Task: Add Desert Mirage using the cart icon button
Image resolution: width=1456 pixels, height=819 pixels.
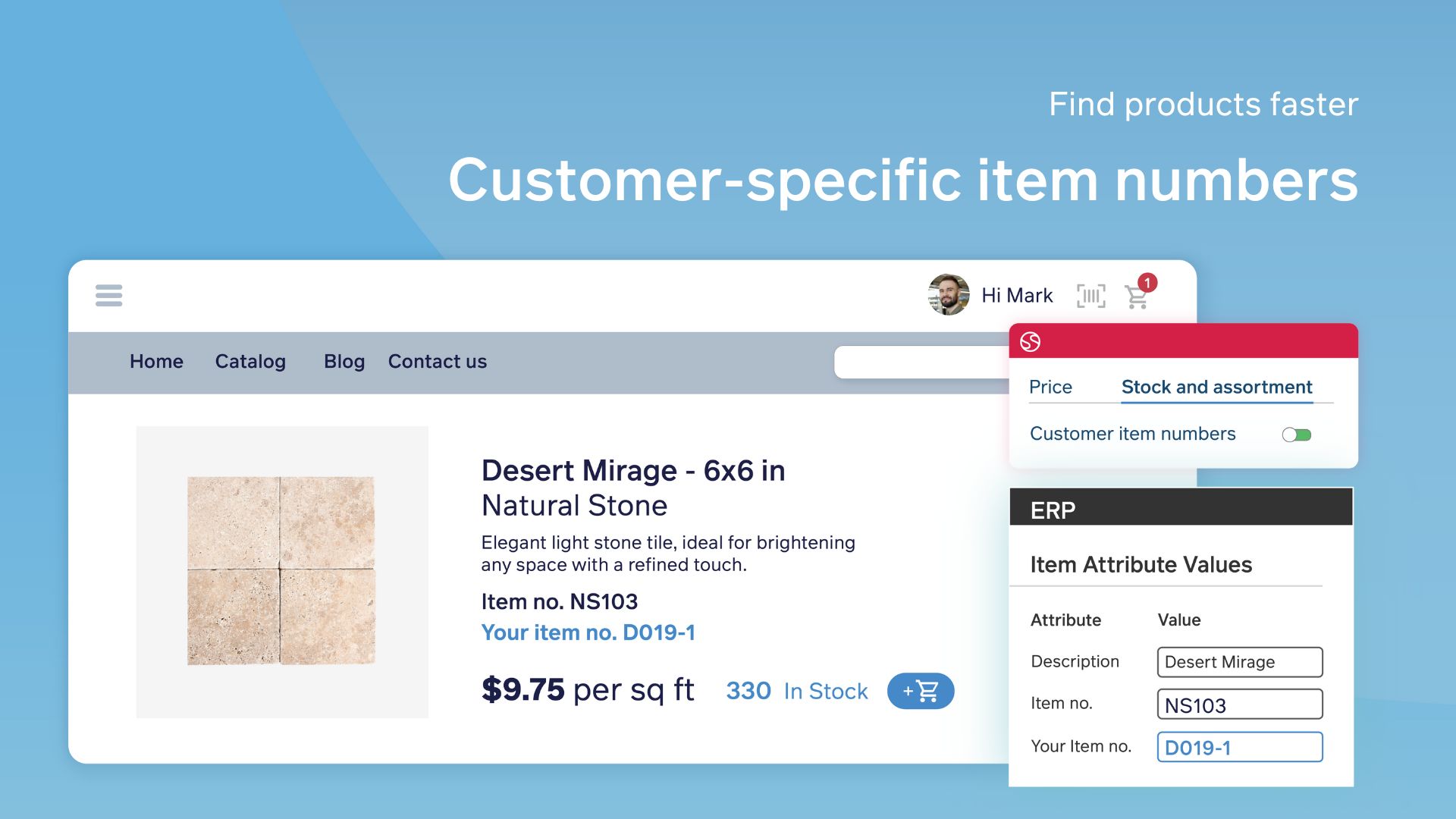Action: coord(920,691)
